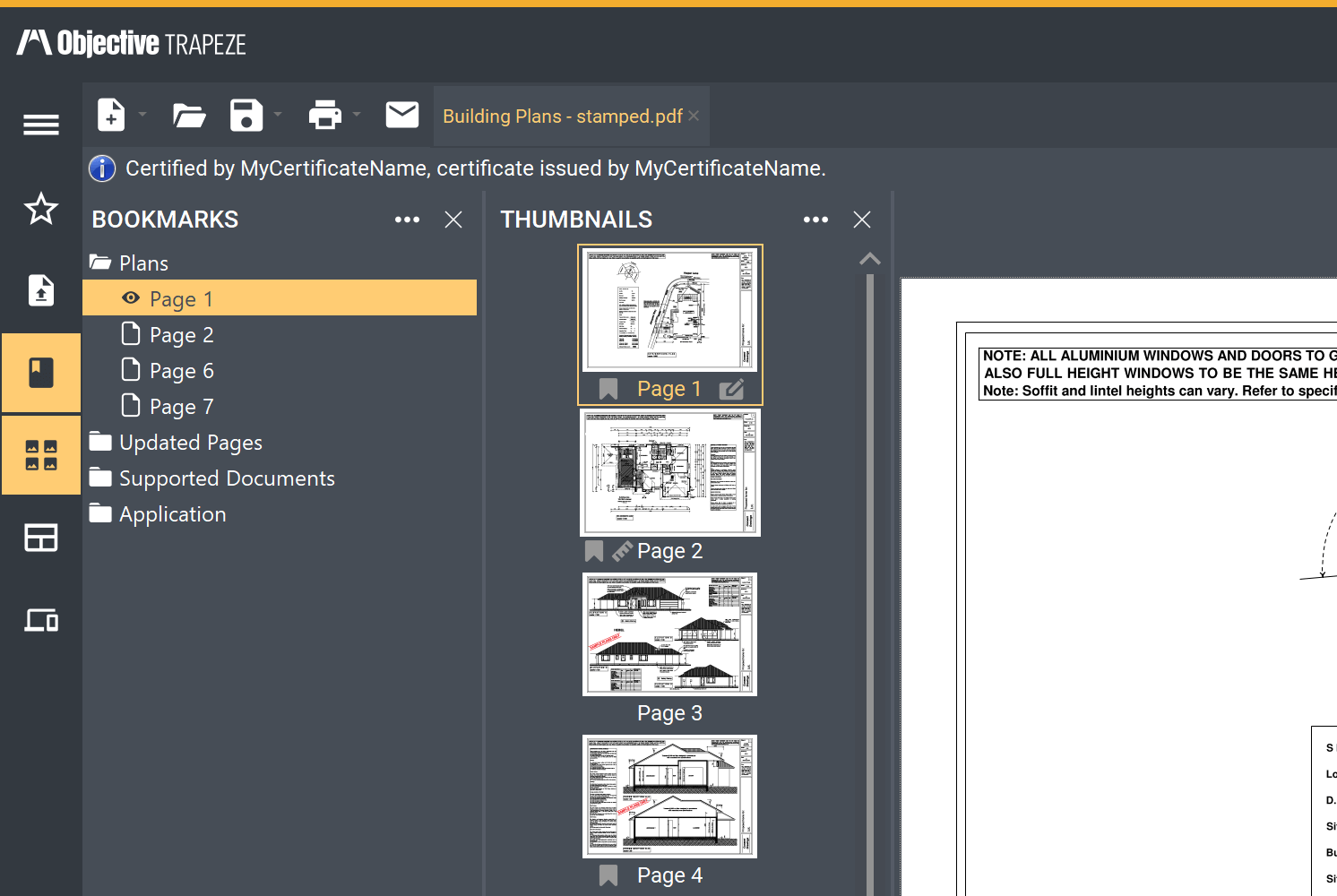Select the Page 6 bookmark
The width and height of the screenshot is (1337, 896).
tap(180, 370)
